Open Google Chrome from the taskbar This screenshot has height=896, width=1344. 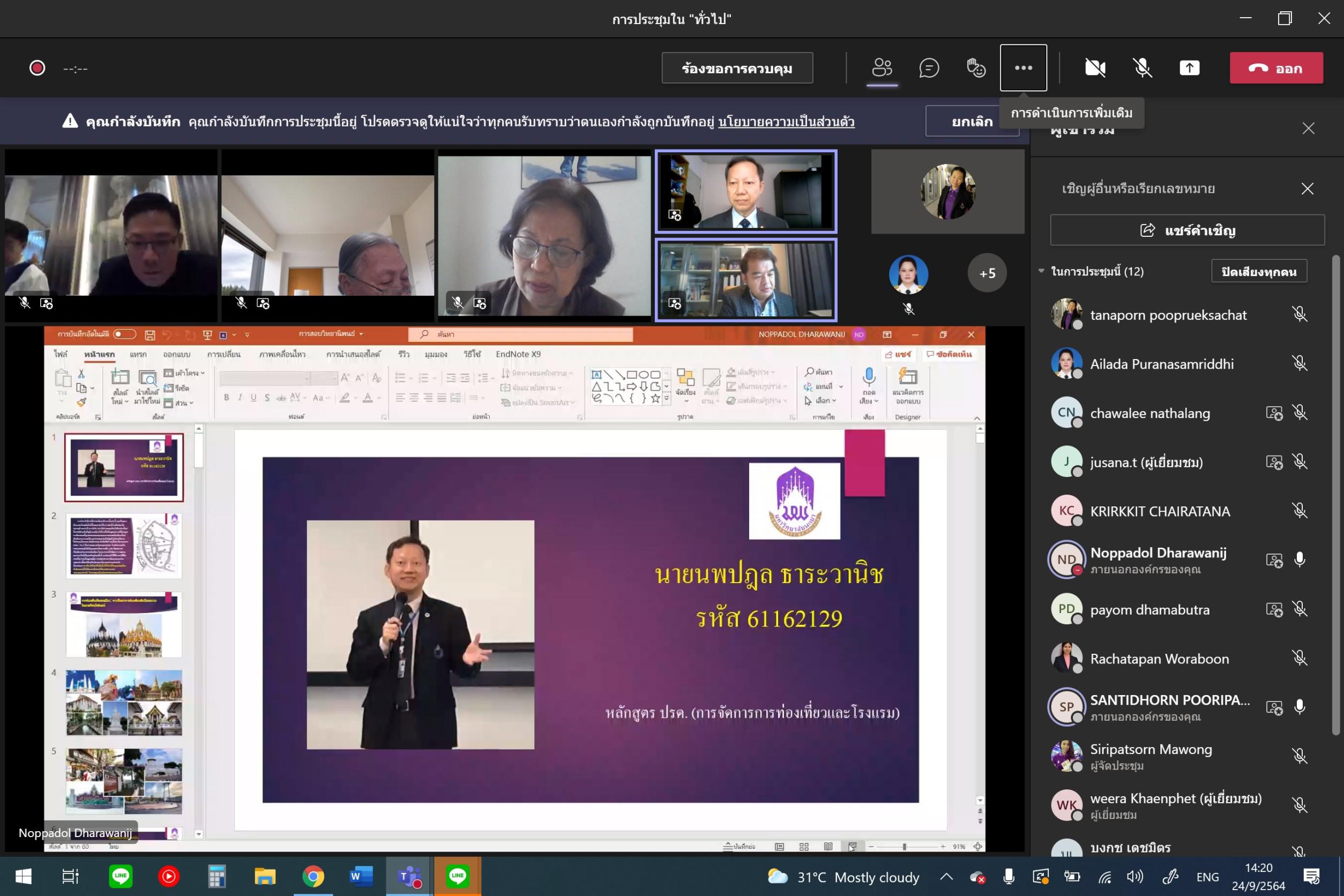pos(313,876)
